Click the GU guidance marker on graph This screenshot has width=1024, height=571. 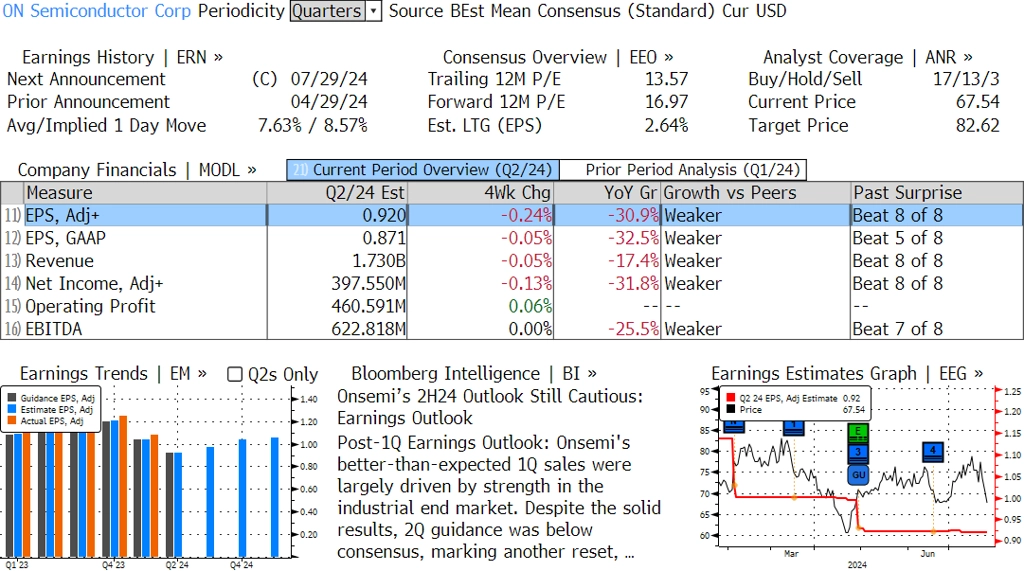tap(858, 475)
